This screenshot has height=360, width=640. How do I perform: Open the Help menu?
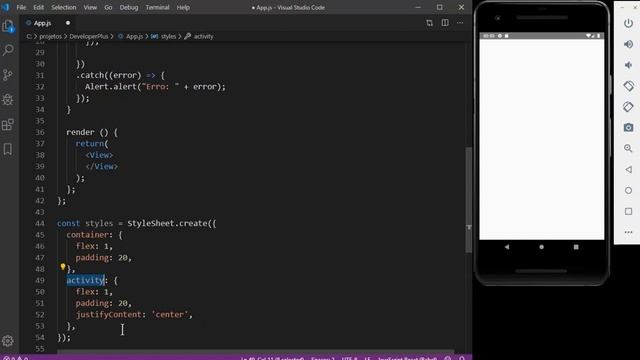click(x=183, y=7)
